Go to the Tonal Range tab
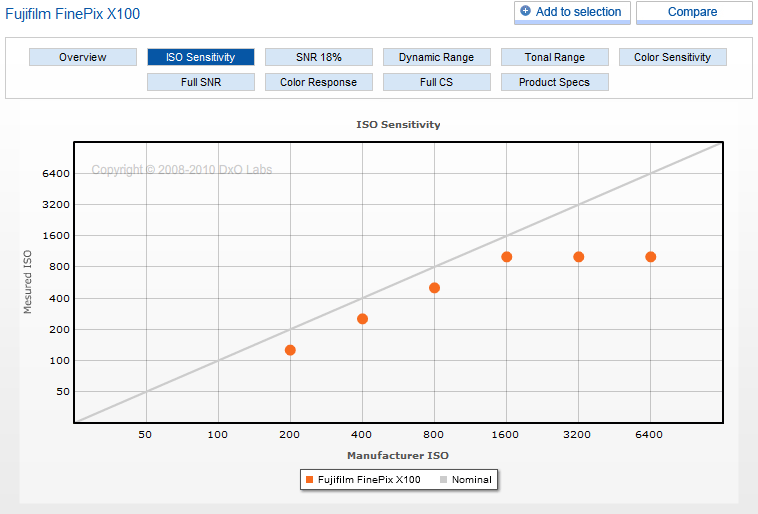Screen dimensions: 758x514 point(554,57)
